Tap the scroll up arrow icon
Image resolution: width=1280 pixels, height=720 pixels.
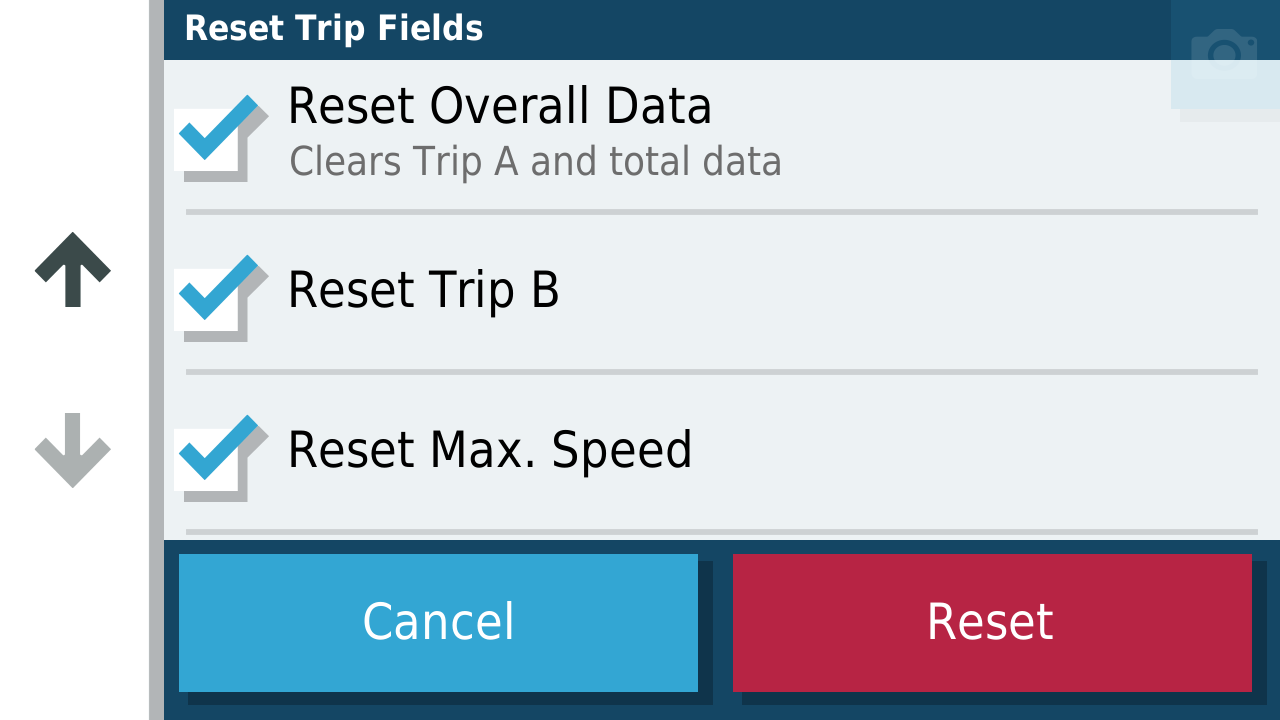click(72, 269)
